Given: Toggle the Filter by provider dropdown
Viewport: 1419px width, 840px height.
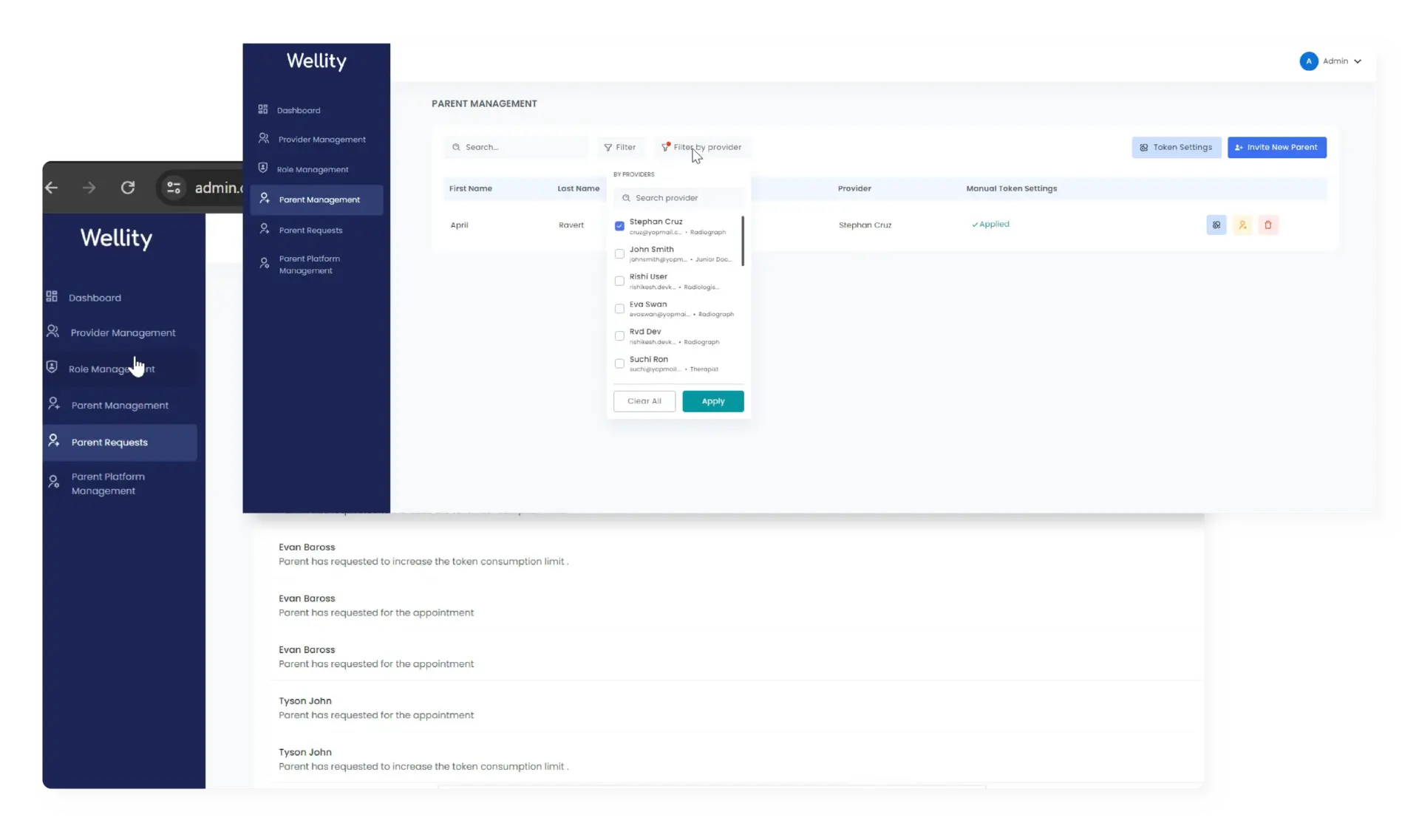Looking at the screenshot, I should click(701, 147).
